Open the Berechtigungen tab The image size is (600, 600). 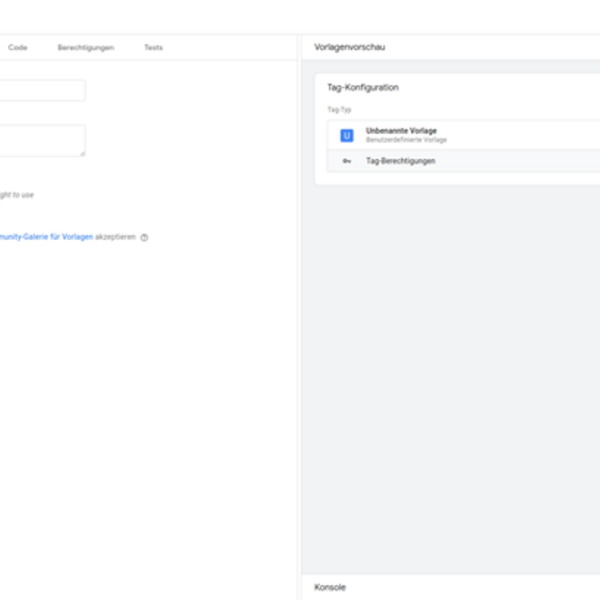[85, 47]
